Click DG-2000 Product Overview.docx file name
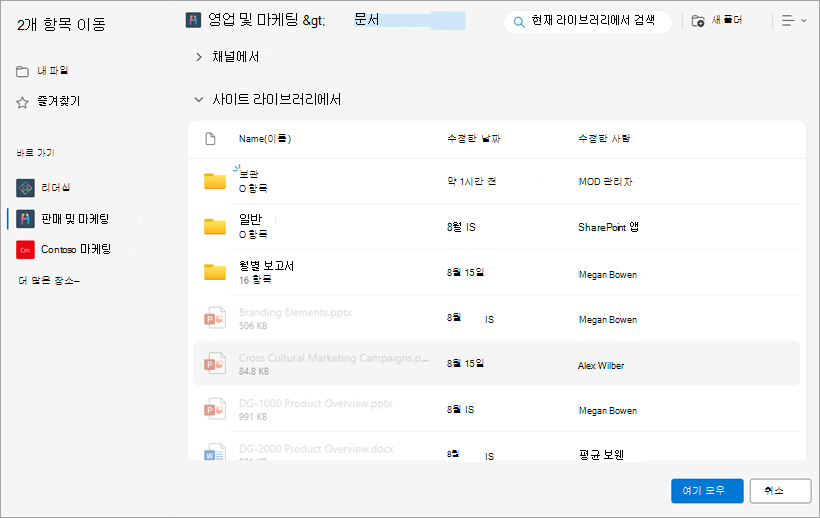Viewport: 820px width, 518px height. click(x=316, y=449)
